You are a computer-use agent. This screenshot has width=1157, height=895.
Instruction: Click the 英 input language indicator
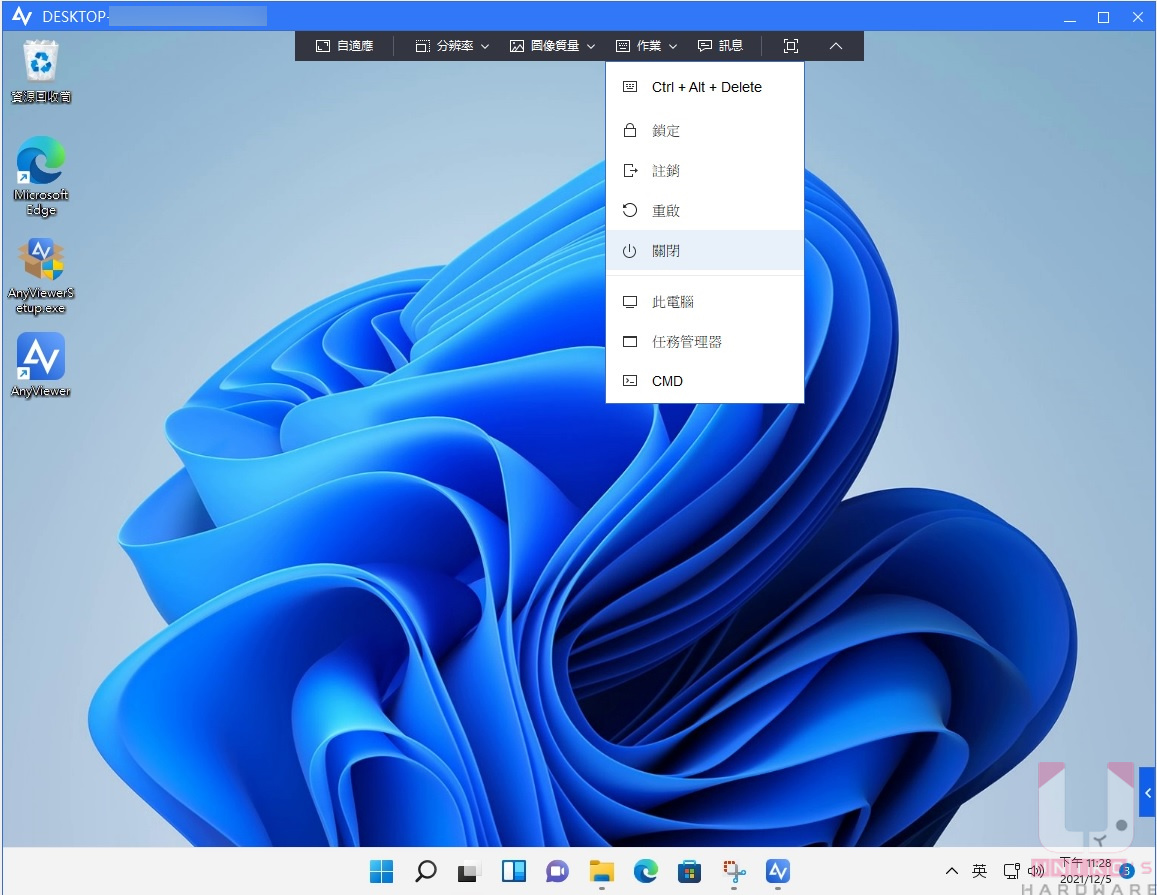coord(979,871)
